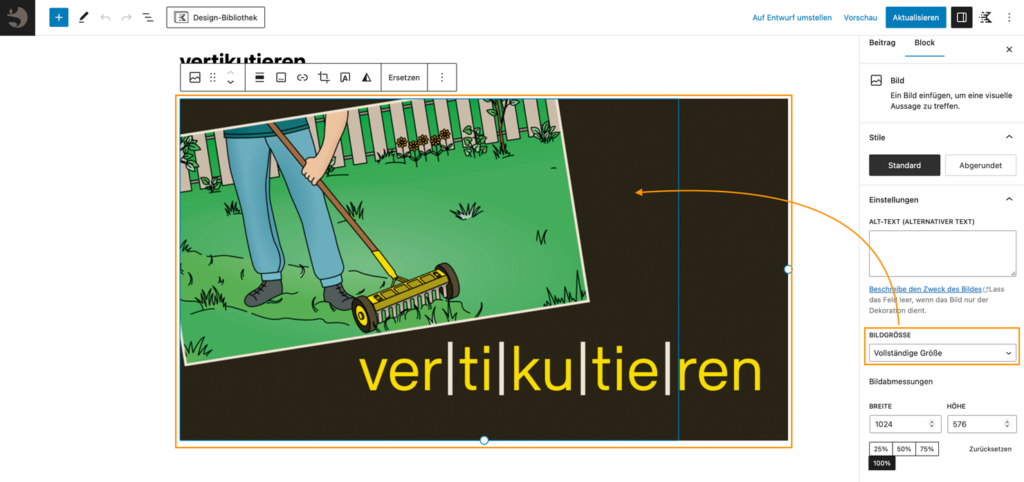Select the crop tool

324,77
